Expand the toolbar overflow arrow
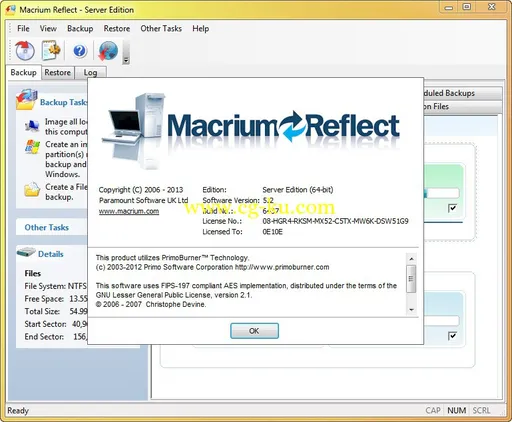The image size is (512, 422). [x=126, y=60]
